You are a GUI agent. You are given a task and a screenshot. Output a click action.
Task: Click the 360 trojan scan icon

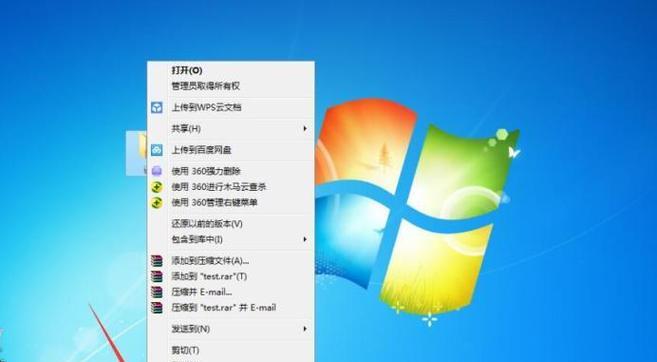point(157,187)
